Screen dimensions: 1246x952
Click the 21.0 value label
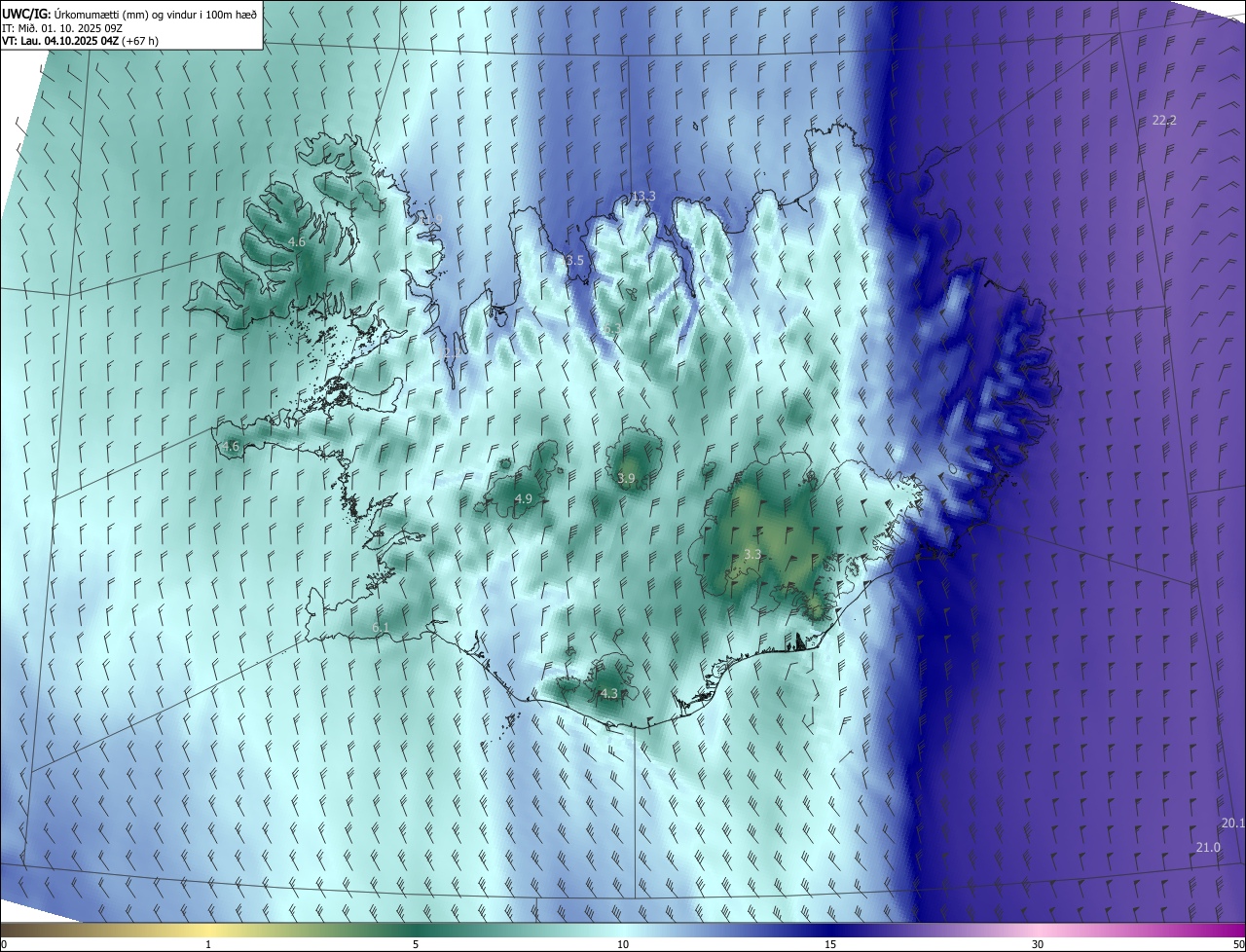[x=1207, y=848]
